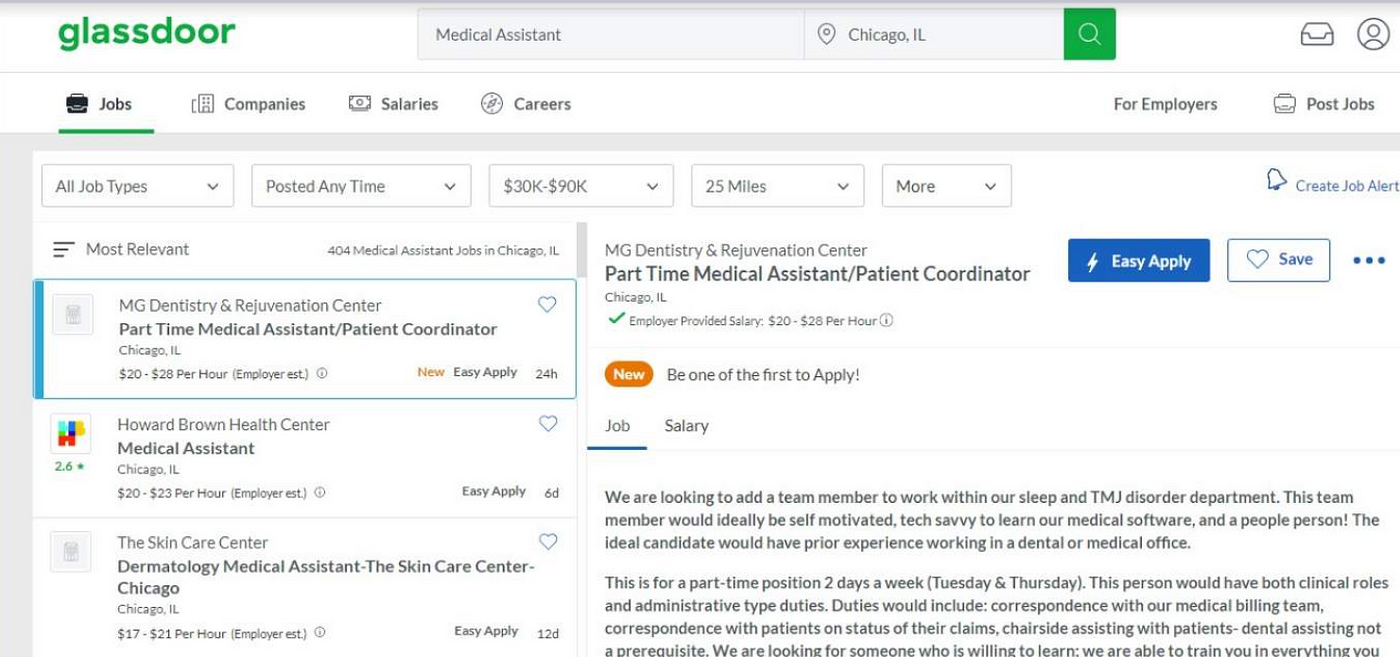
Task: Go to the Companies tab
Action: pos(248,104)
